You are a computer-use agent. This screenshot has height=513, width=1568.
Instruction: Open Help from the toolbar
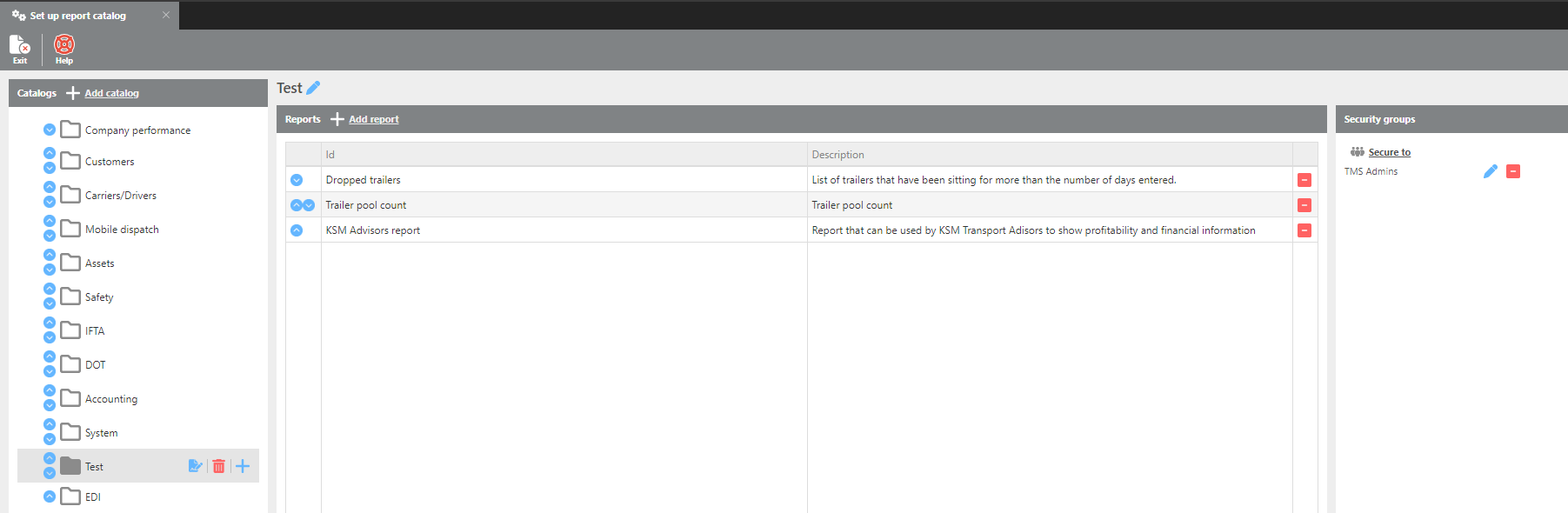64,49
